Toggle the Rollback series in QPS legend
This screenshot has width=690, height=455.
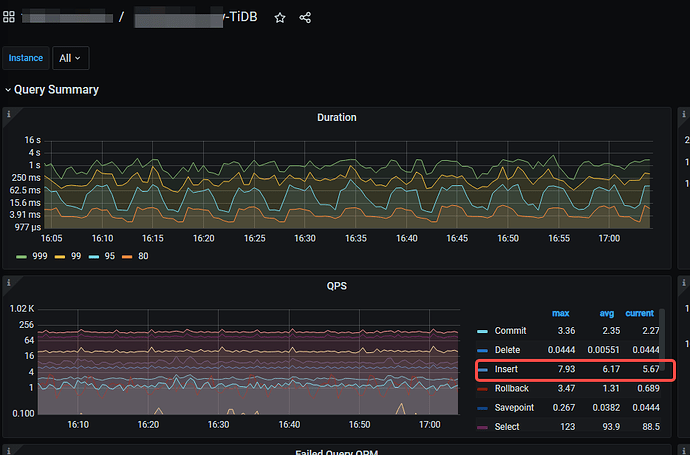click(x=512, y=388)
